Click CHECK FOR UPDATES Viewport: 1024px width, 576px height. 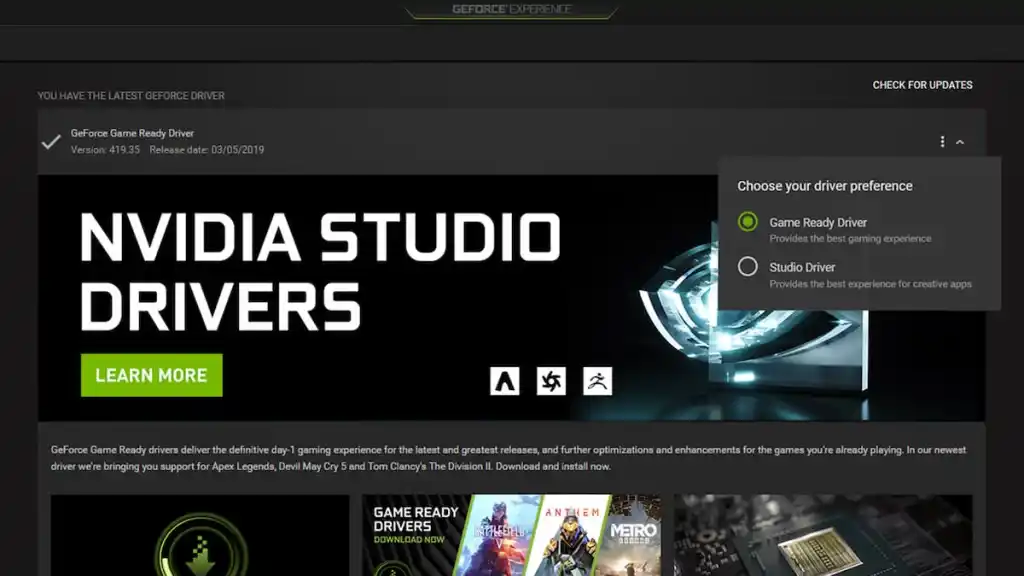point(921,85)
